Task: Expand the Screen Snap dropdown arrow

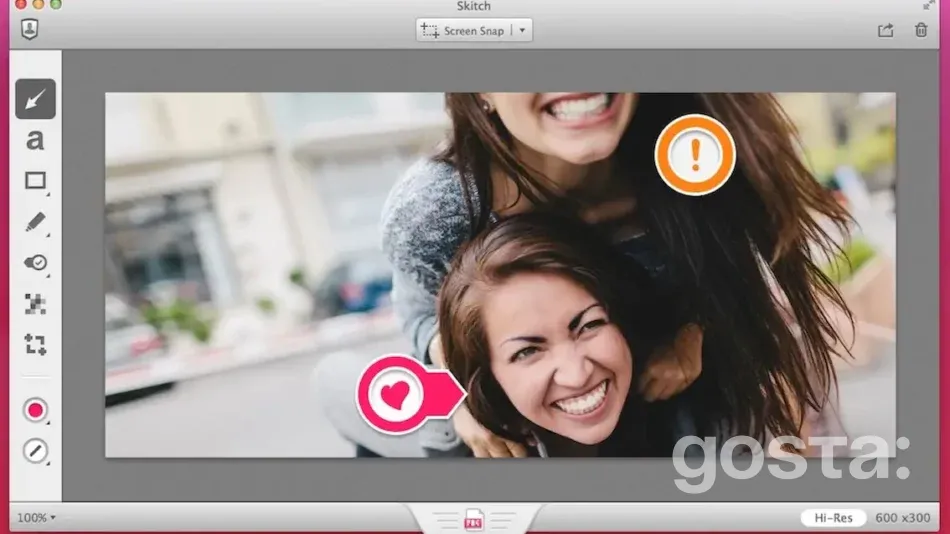Action: 522,31
